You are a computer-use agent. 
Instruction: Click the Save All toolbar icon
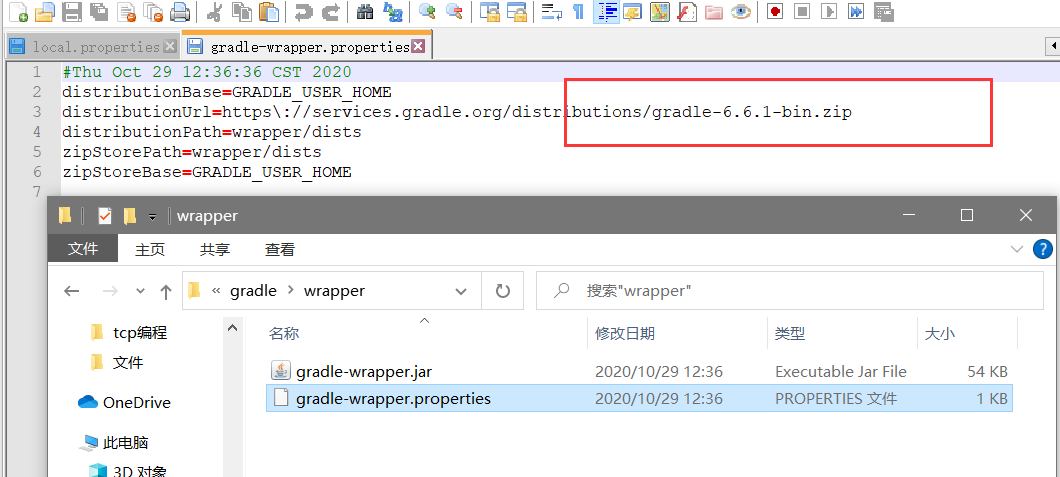pyautogui.click(x=100, y=11)
